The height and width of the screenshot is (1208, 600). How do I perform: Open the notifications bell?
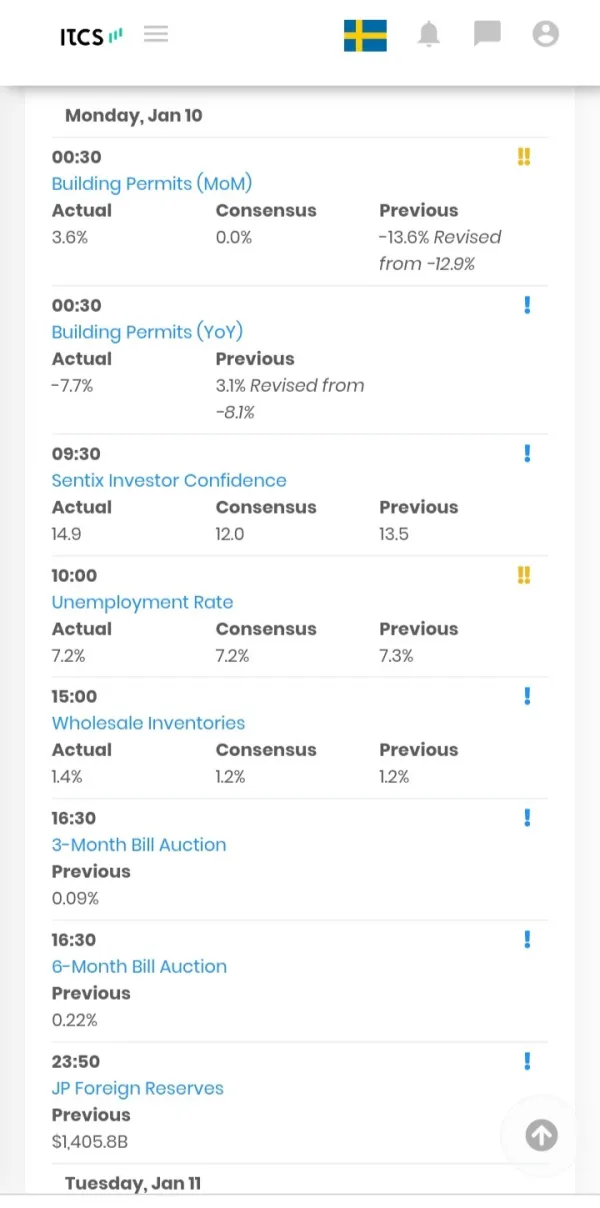(x=429, y=35)
